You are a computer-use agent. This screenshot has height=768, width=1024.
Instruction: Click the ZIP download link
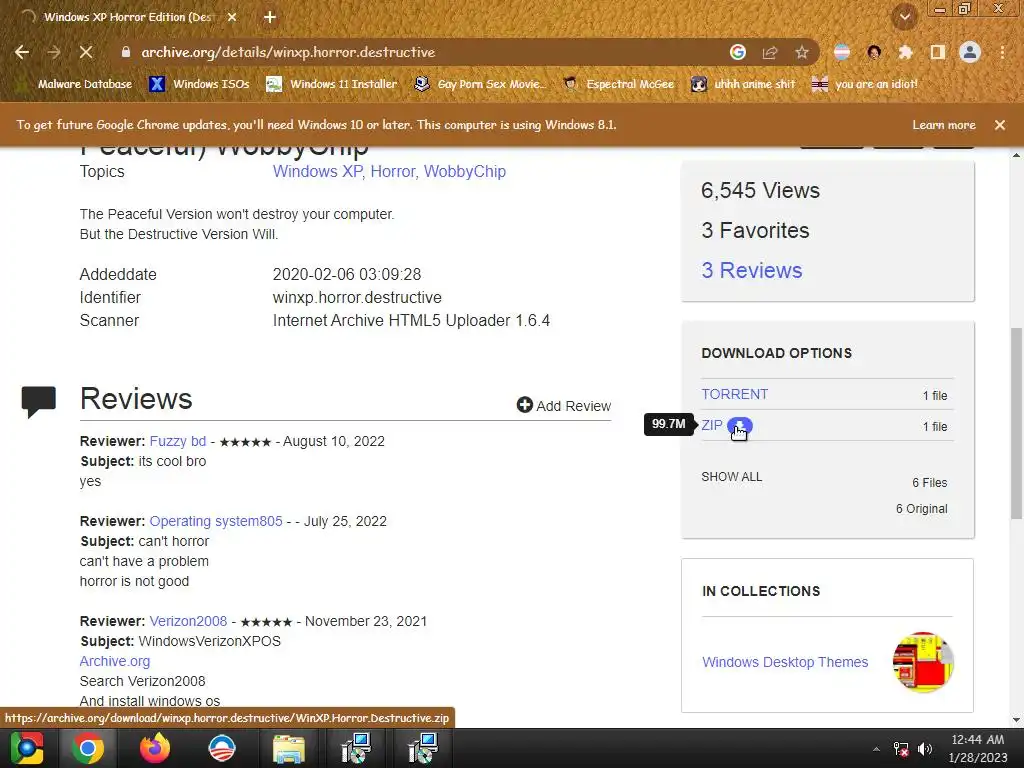(712, 426)
